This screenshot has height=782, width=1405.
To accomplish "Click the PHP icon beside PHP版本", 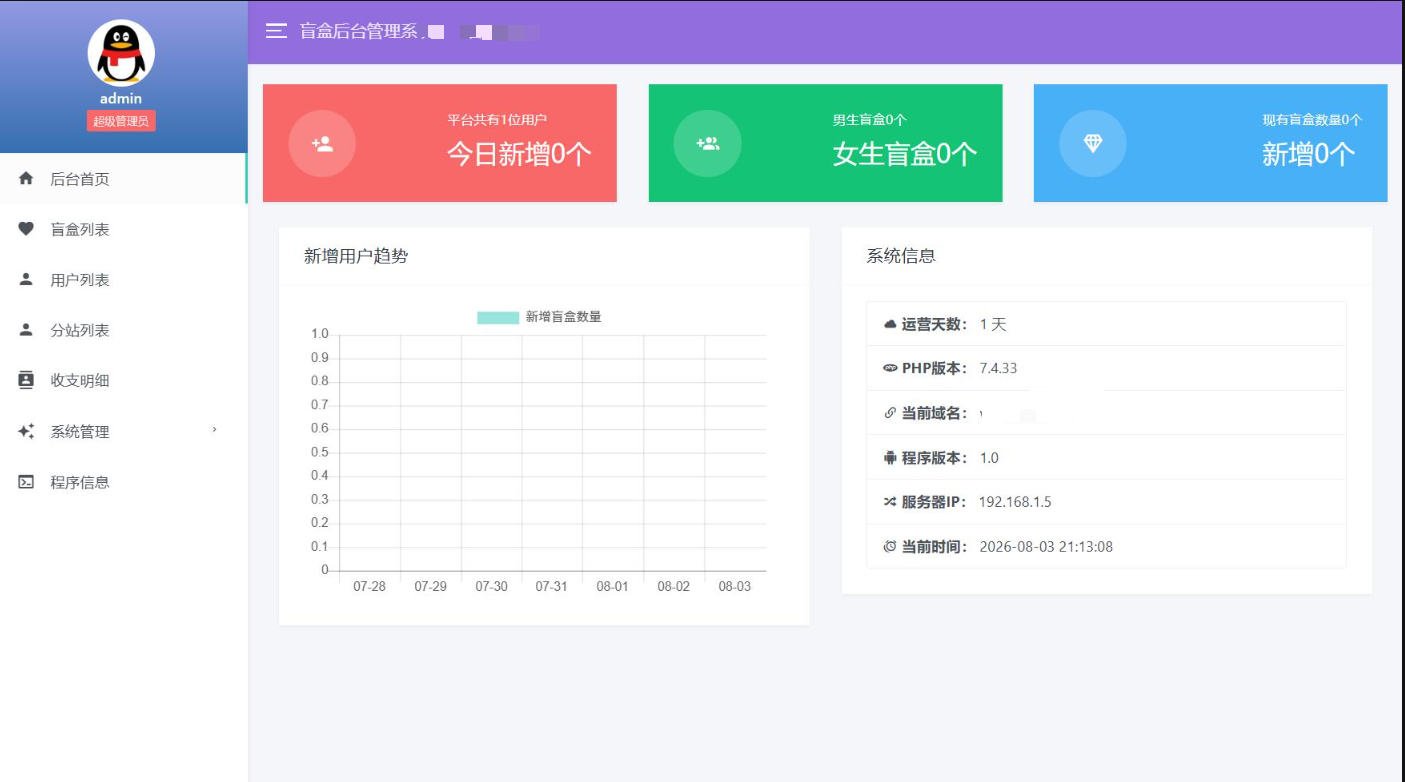I will [890, 368].
